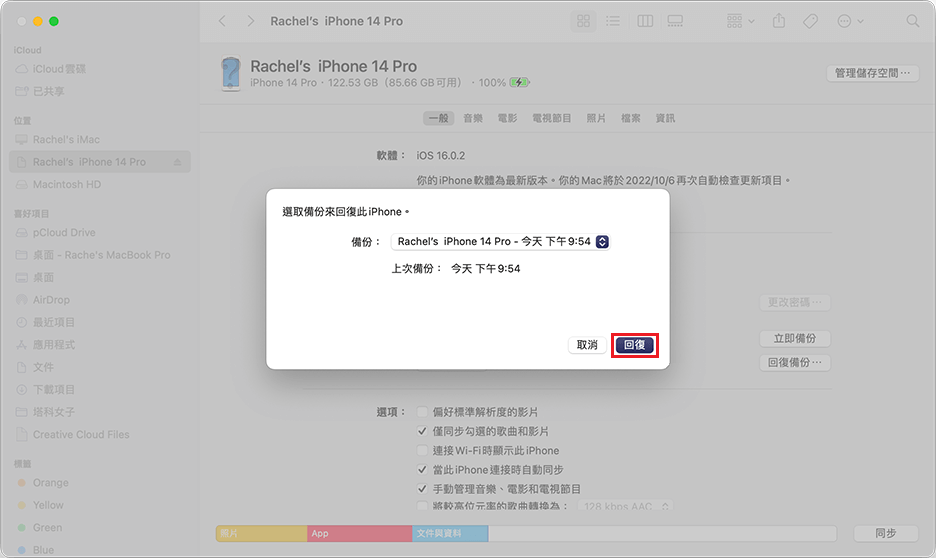The width and height of the screenshot is (936, 558).
Task: Click the 立即備份 button
Action: [795, 338]
